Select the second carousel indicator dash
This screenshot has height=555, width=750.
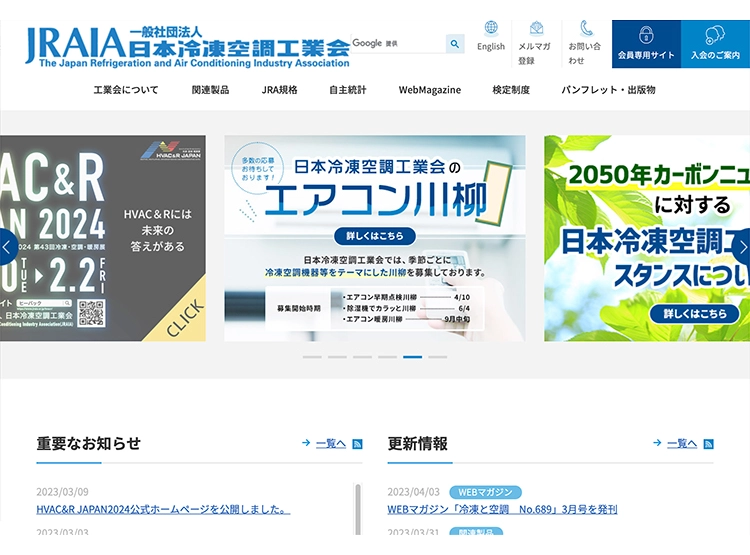point(337,357)
